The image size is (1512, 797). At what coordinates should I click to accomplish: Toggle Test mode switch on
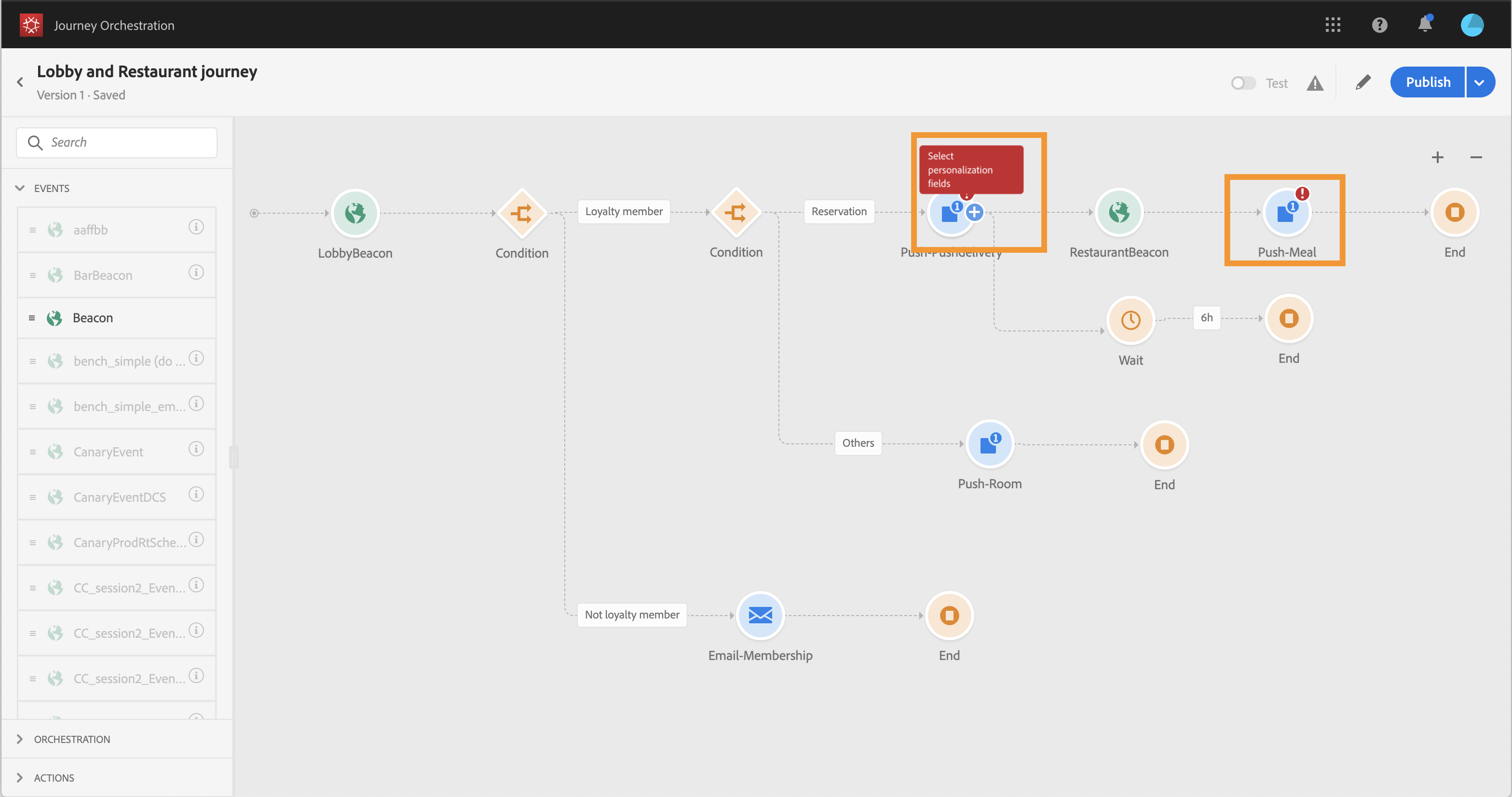coord(1242,83)
